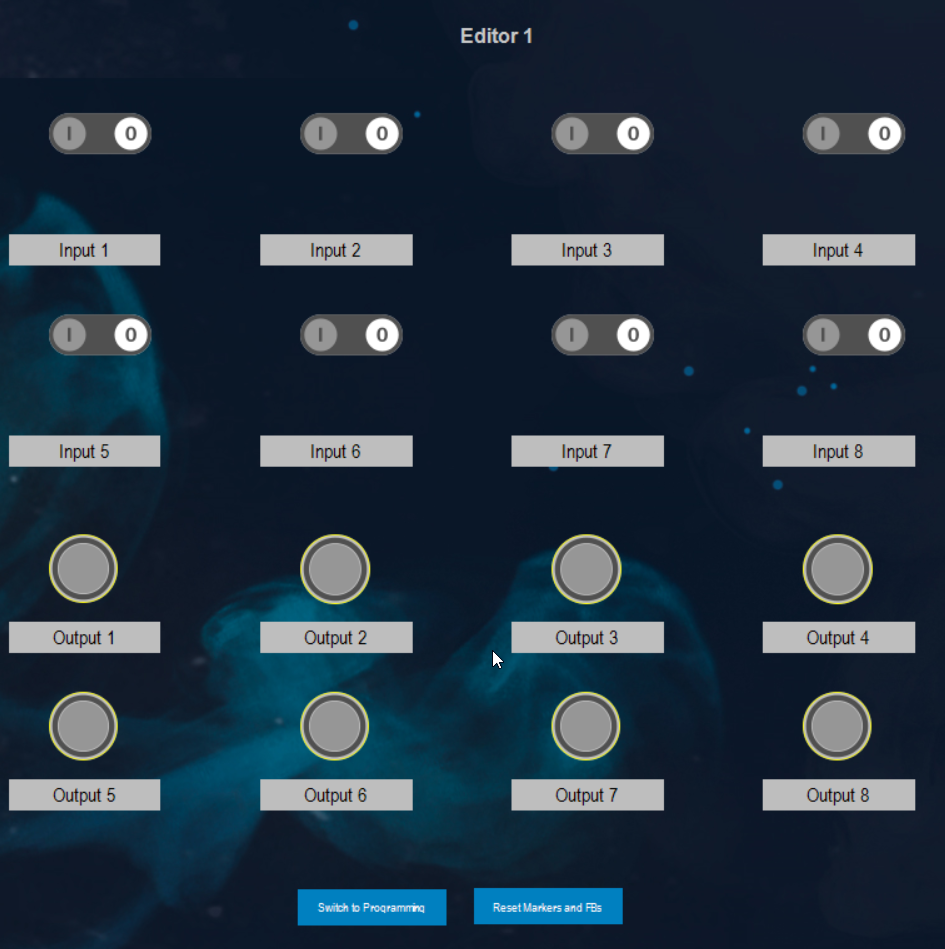Screen dimensions: 945x949
Task: Toggle the switch above Input 8
Action: 853,335
